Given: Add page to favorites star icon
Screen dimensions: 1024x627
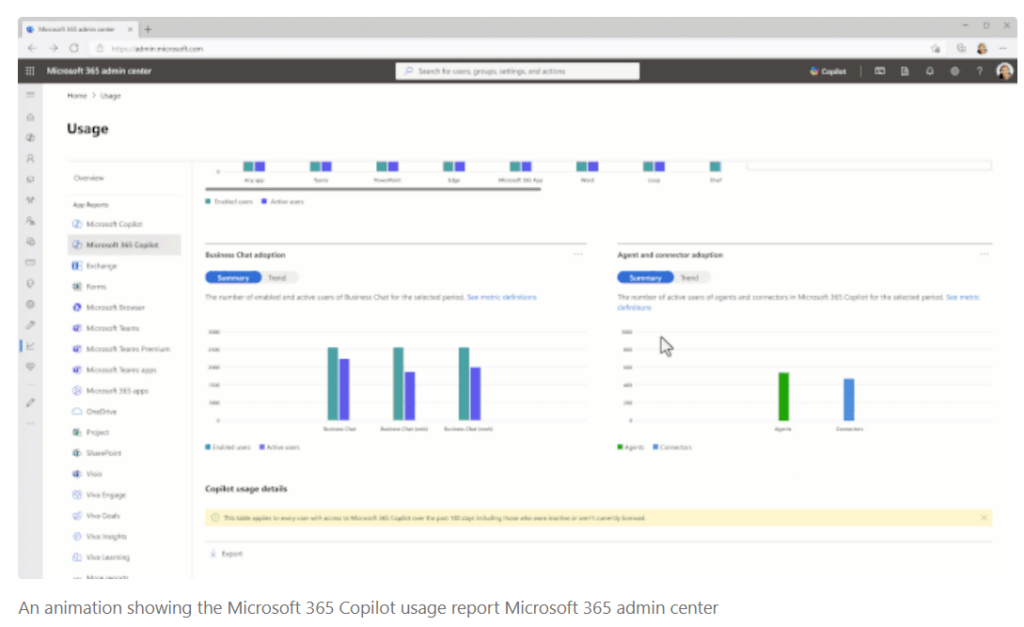Looking at the screenshot, I should tap(935, 48).
